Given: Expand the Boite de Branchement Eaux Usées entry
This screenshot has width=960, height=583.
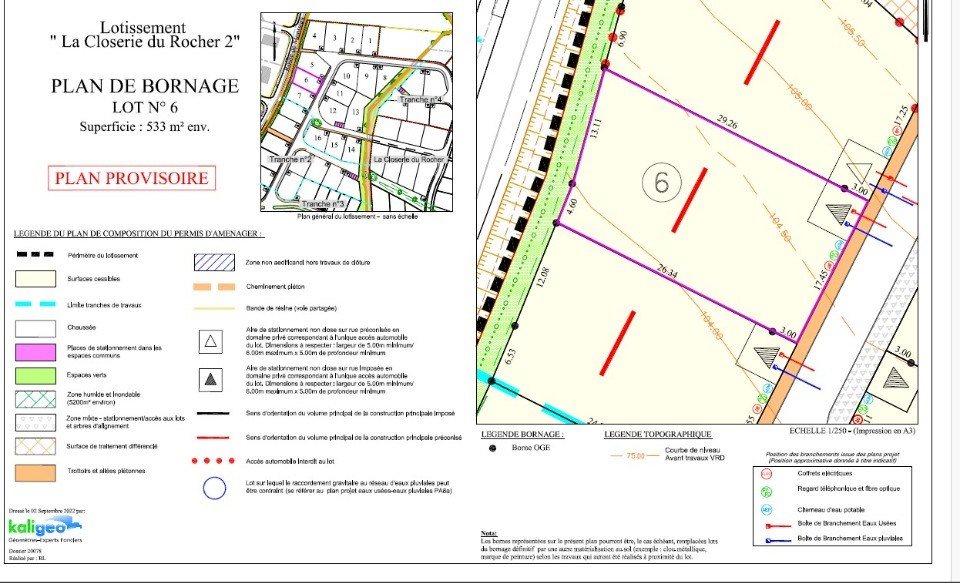Looking at the screenshot, I should point(777,524).
